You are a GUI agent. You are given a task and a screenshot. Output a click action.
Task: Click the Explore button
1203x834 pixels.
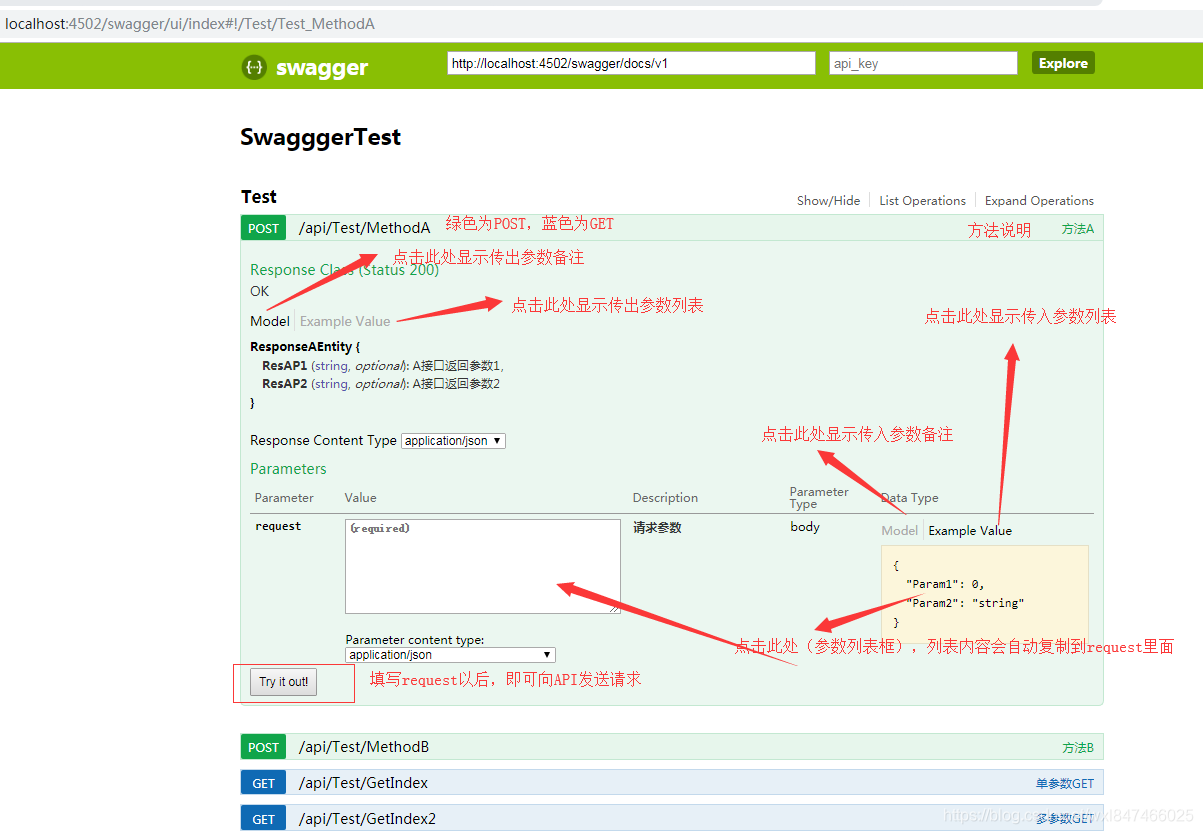click(x=1063, y=63)
